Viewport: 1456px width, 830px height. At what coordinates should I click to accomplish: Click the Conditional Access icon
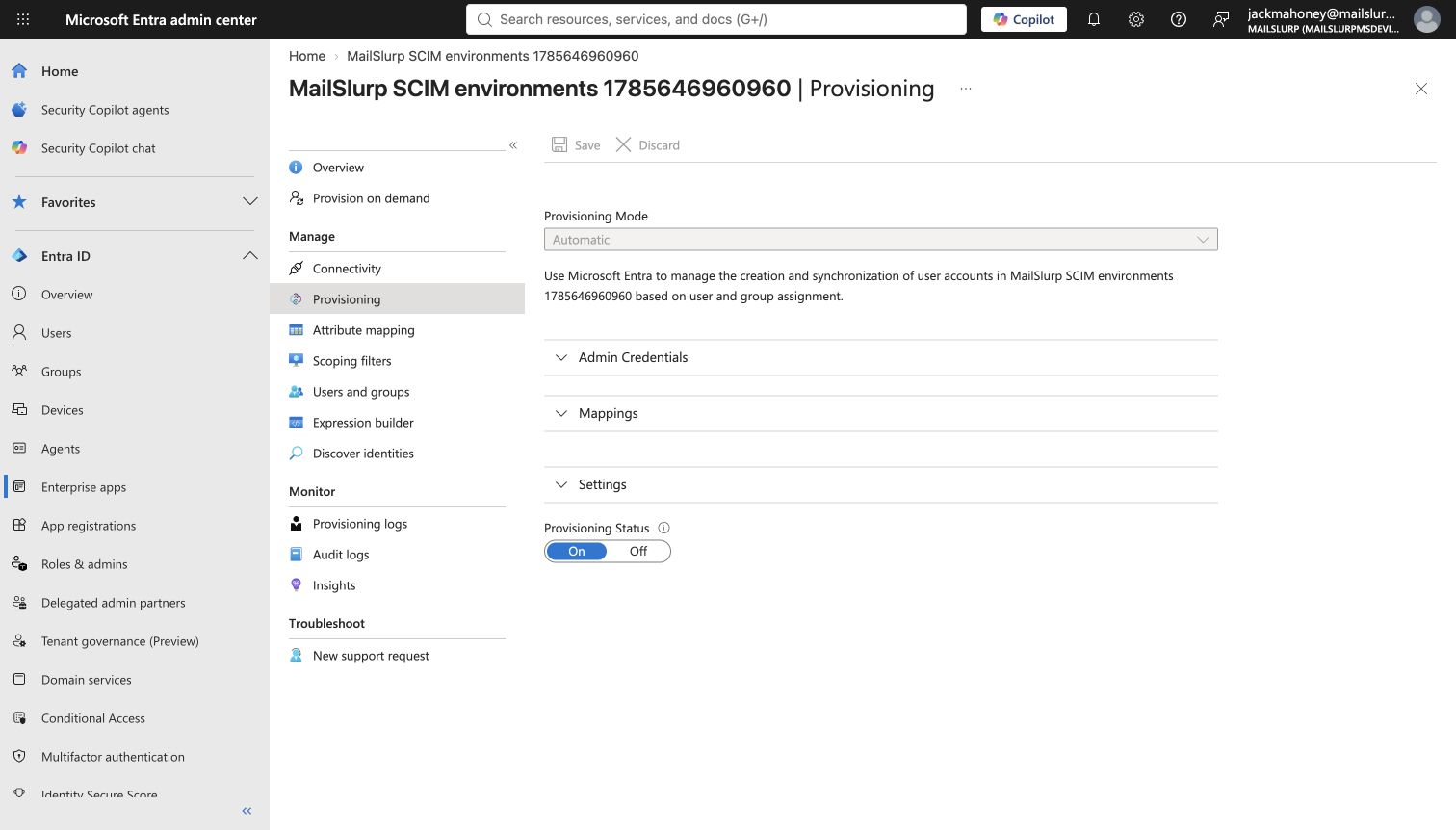(19, 718)
